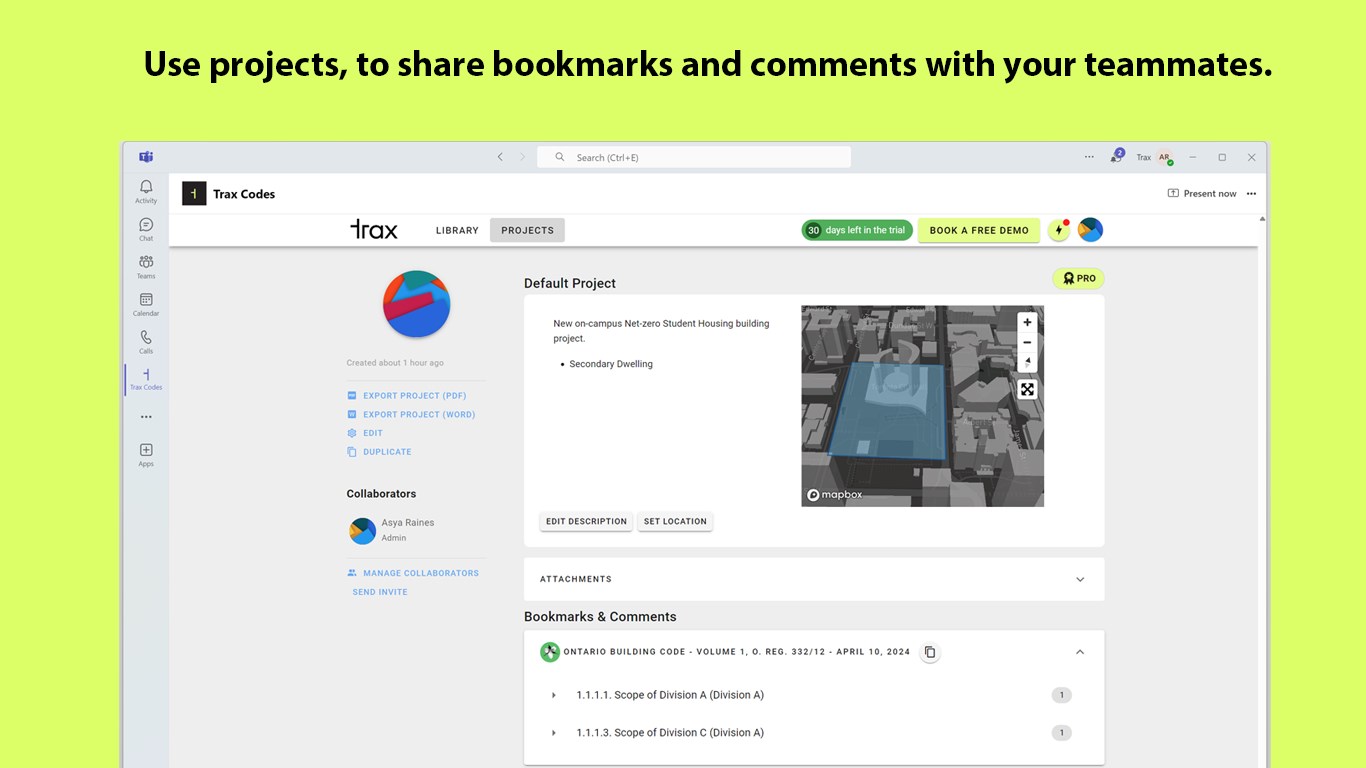This screenshot has width=1366, height=768.
Task: Copy Ontario Building Code bookmarks icon
Action: [x=930, y=652]
